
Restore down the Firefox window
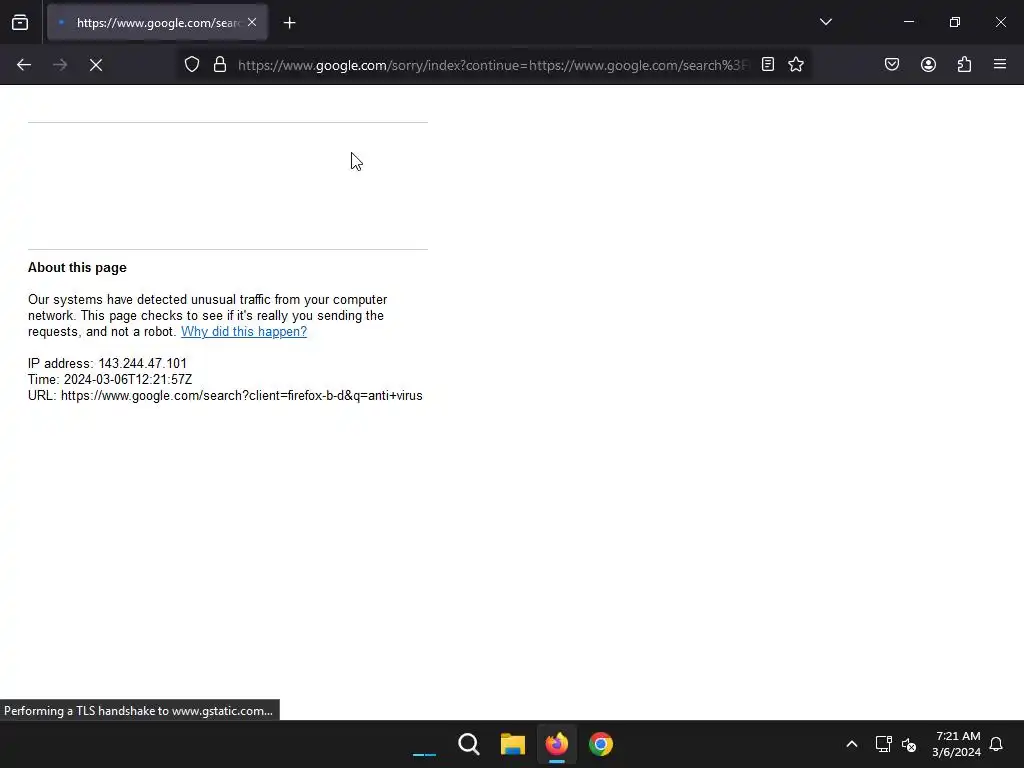click(x=955, y=22)
